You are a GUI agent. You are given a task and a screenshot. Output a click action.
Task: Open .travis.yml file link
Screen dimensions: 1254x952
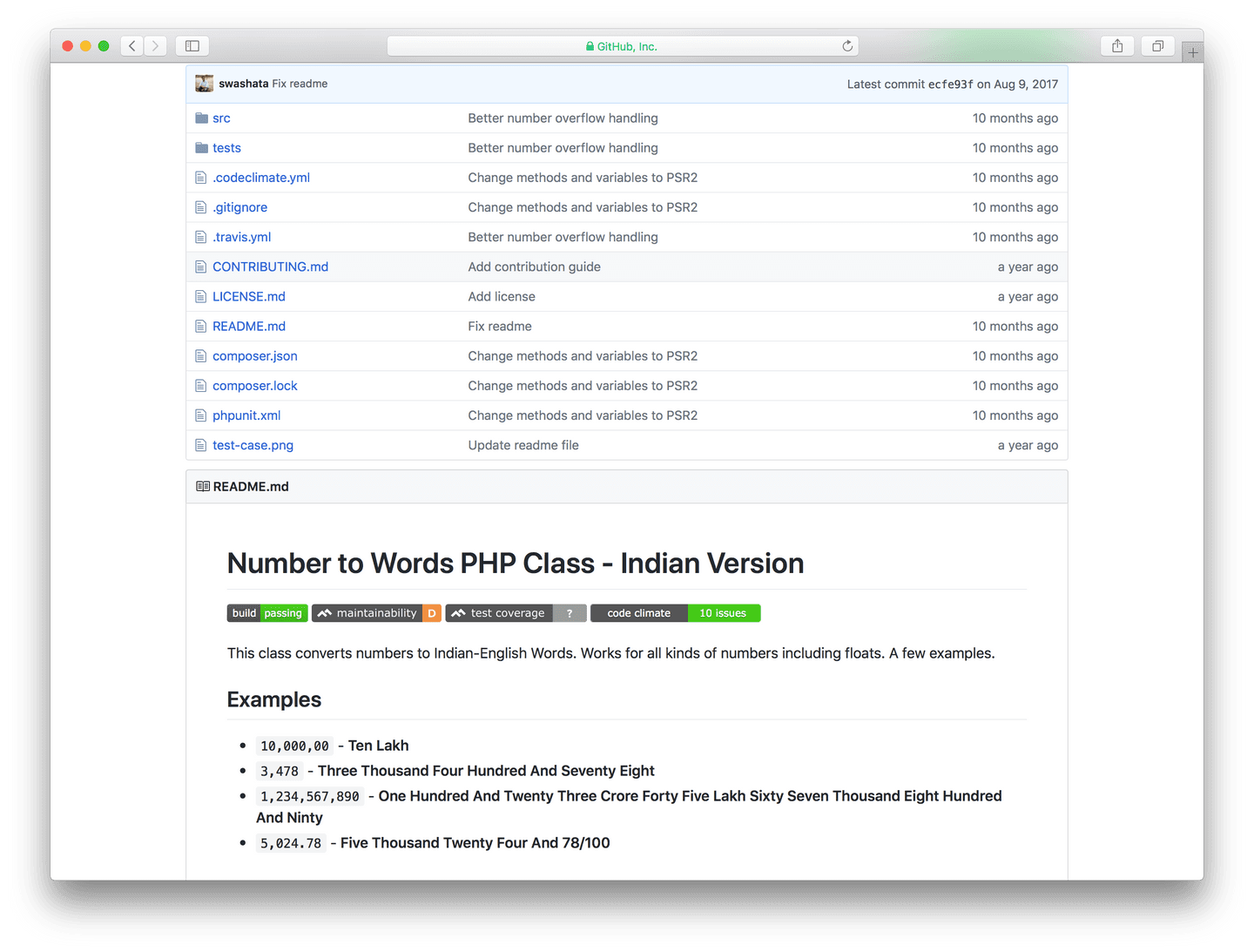tap(242, 237)
